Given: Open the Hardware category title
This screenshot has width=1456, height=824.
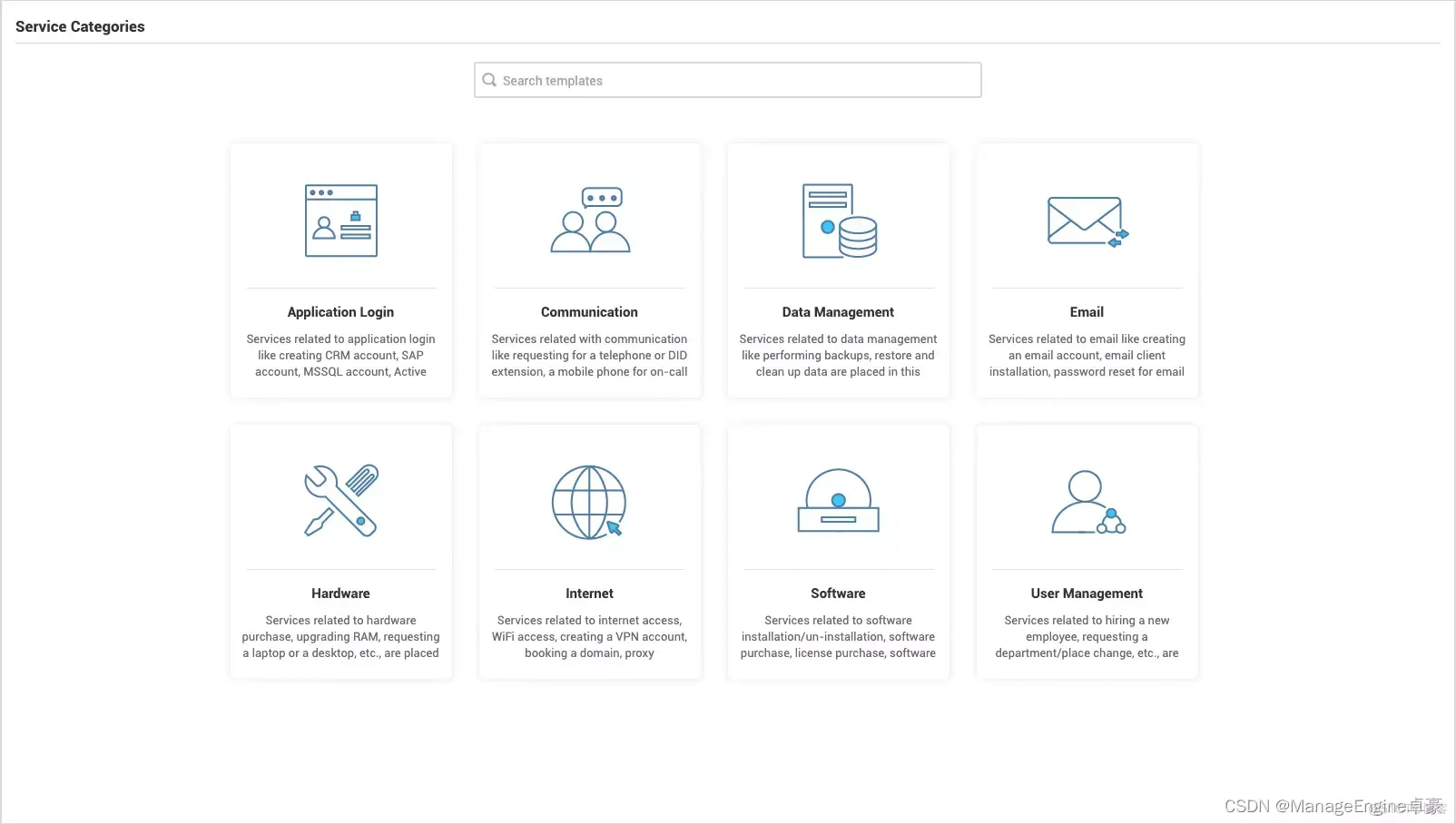Looking at the screenshot, I should [x=340, y=593].
